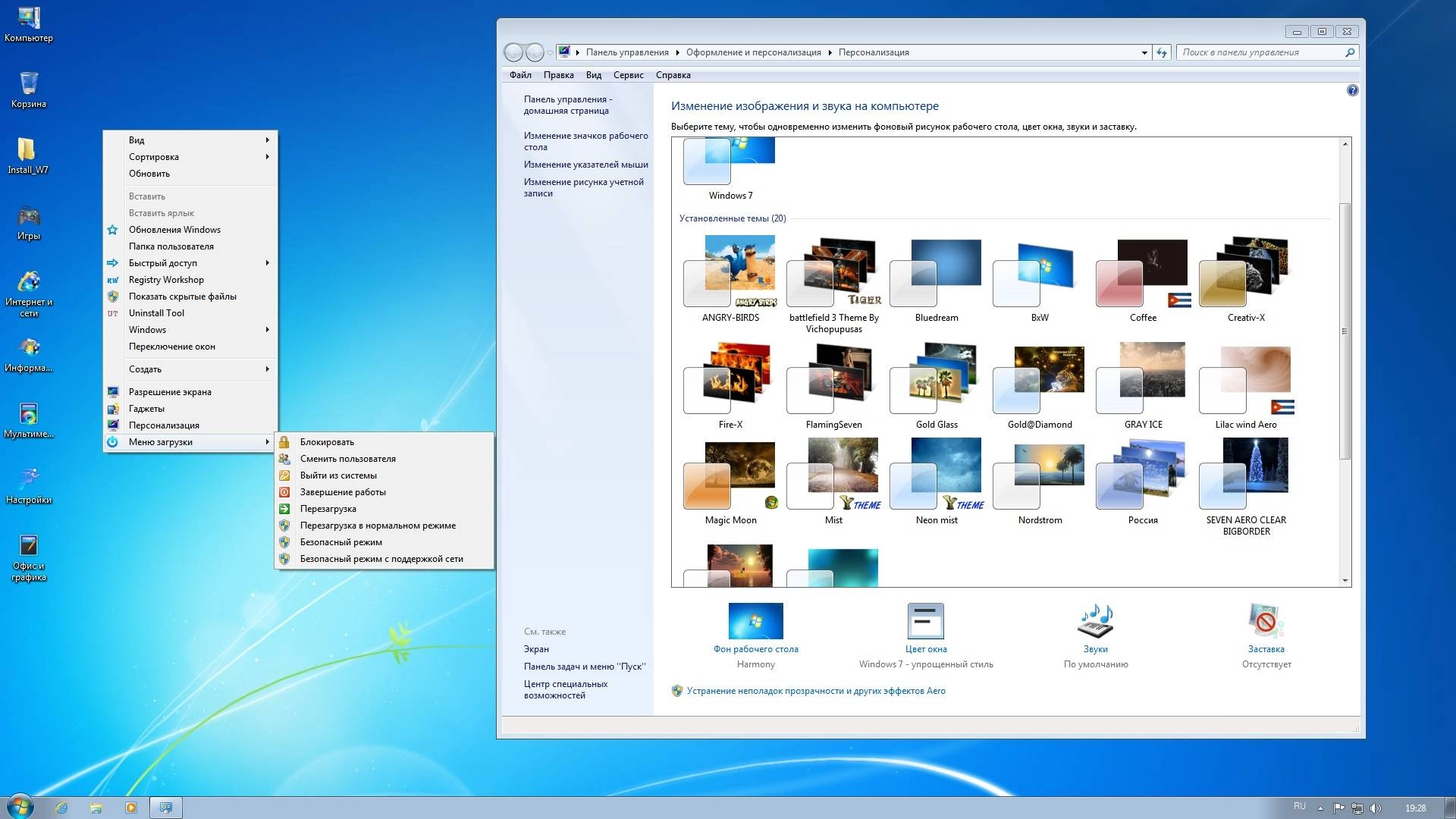This screenshot has width=1456, height=819.
Task: Click the 19:28 clock in taskbar
Action: pos(1415,808)
